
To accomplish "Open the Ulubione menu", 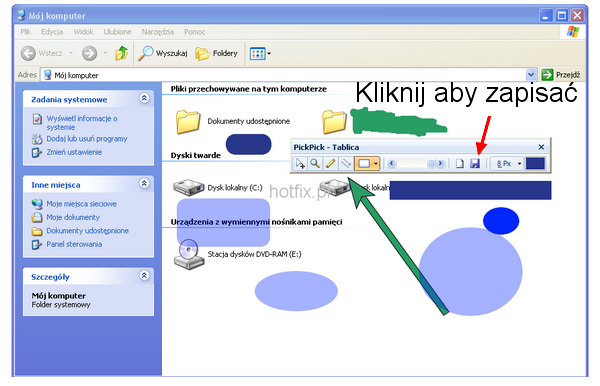I will (x=117, y=32).
